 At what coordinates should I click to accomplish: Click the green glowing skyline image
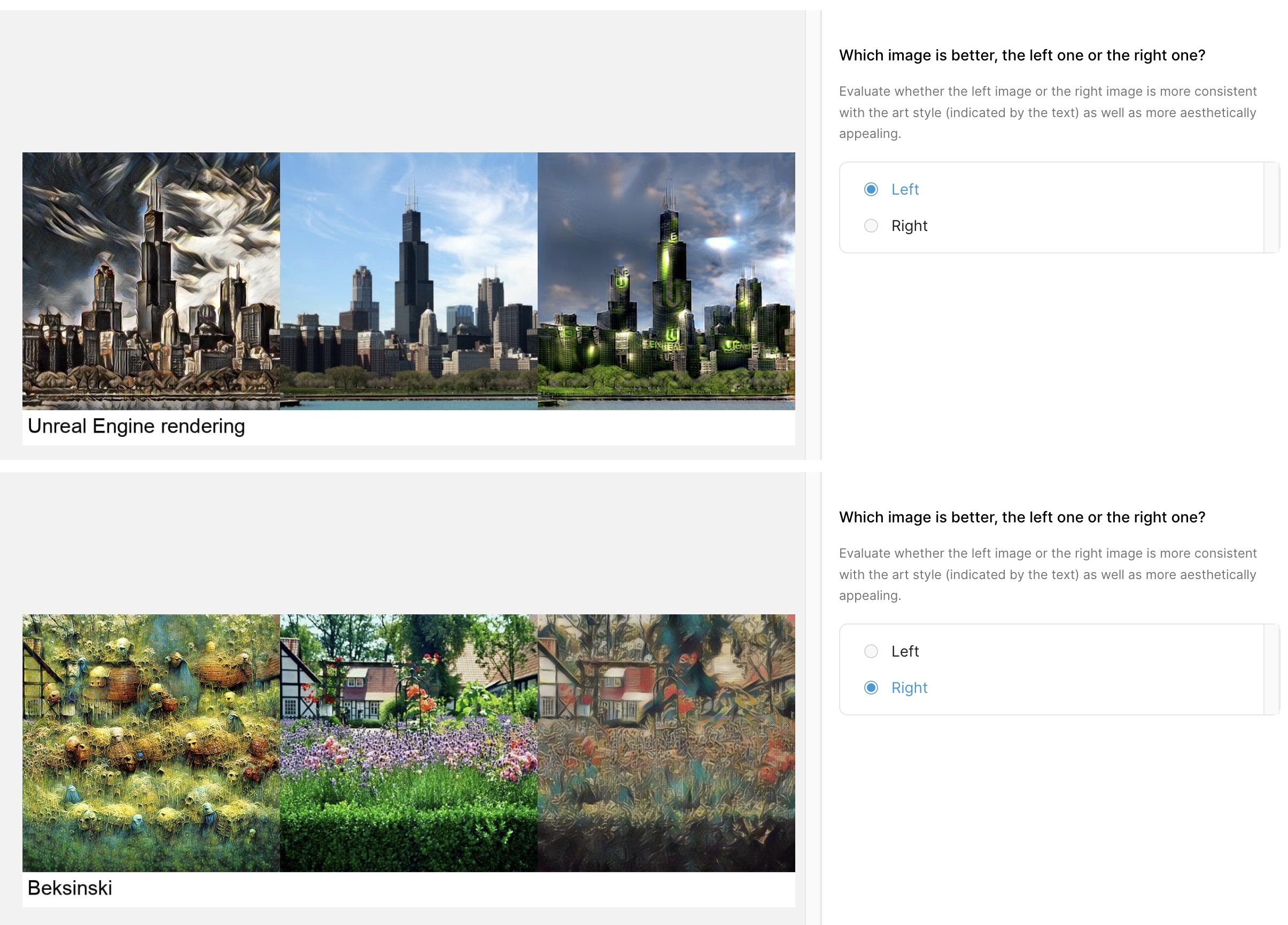[x=666, y=281]
